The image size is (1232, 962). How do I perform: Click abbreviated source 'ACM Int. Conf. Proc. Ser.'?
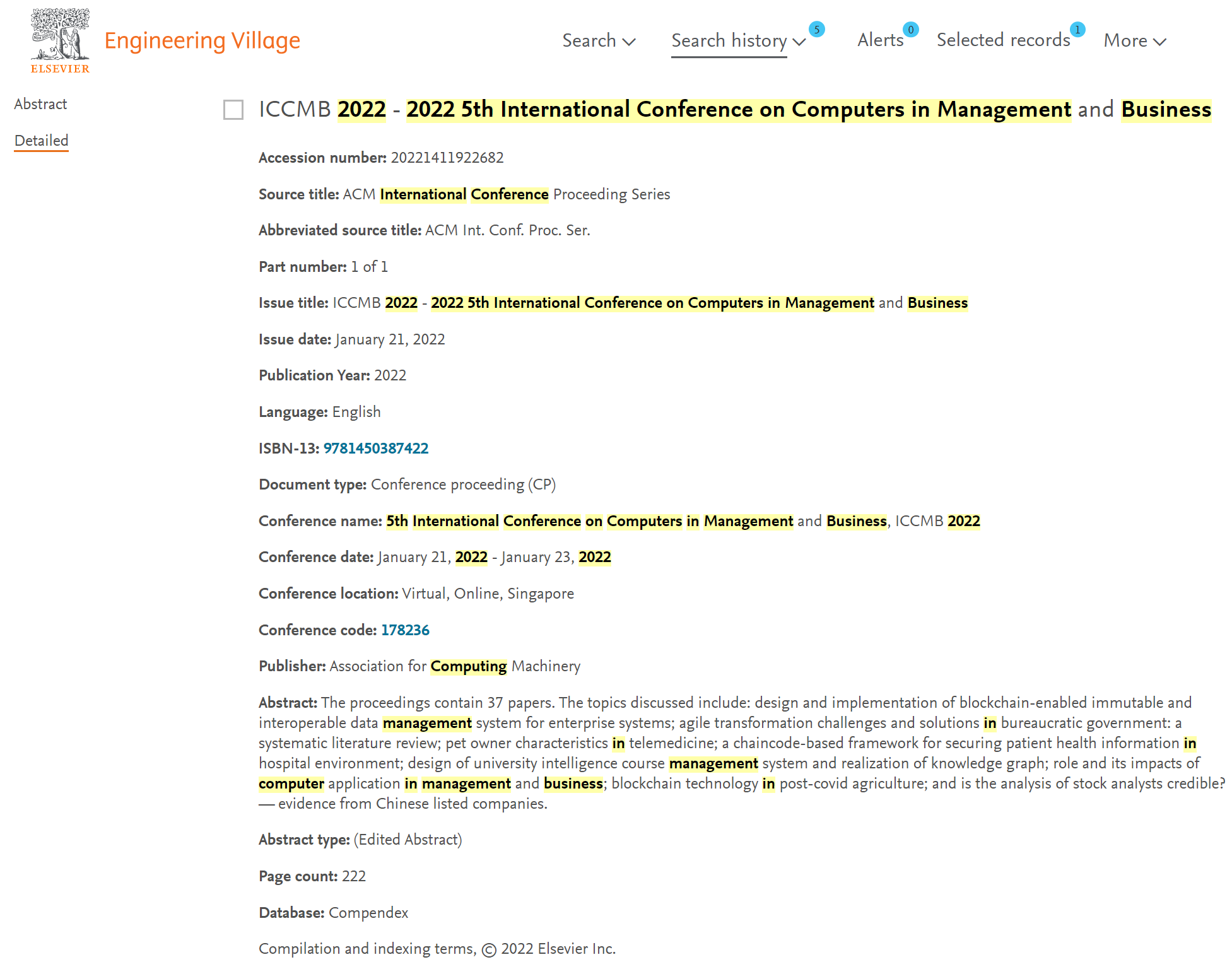[x=508, y=230]
